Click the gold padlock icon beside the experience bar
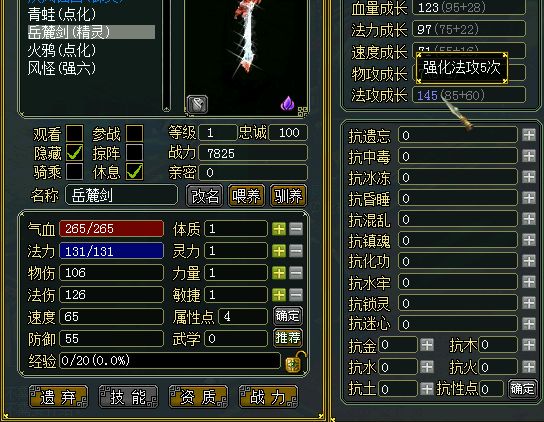 coord(294,362)
